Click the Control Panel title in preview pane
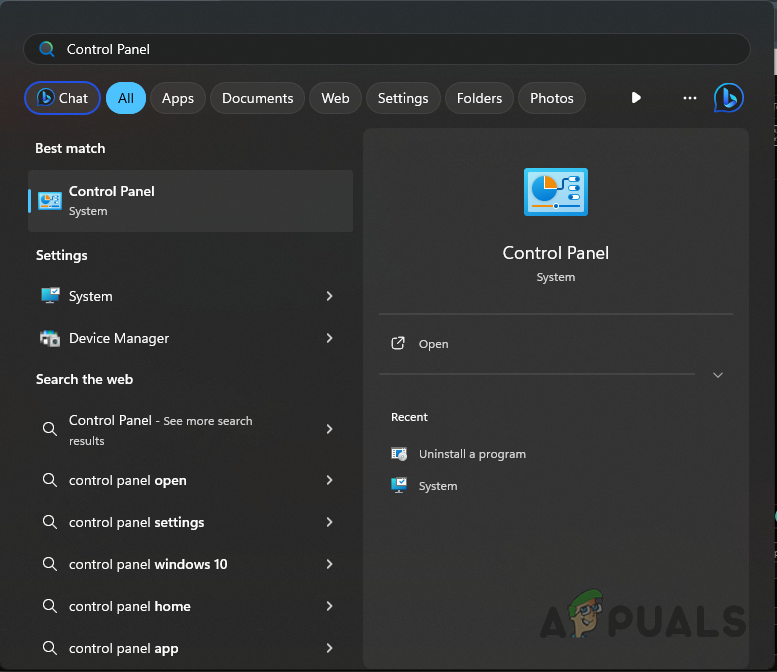777x672 pixels. (555, 253)
